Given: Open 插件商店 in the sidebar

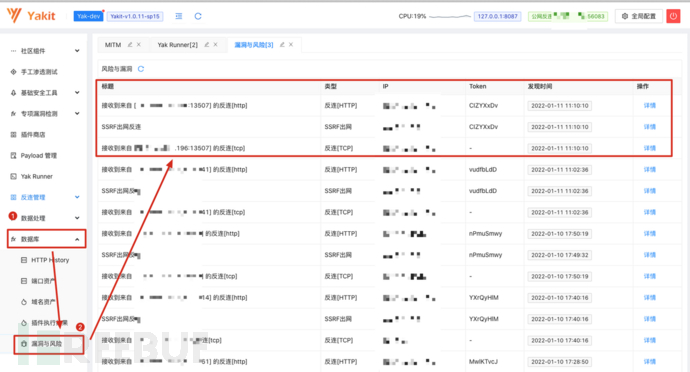Looking at the screenshot, I should tap(33, 135).
